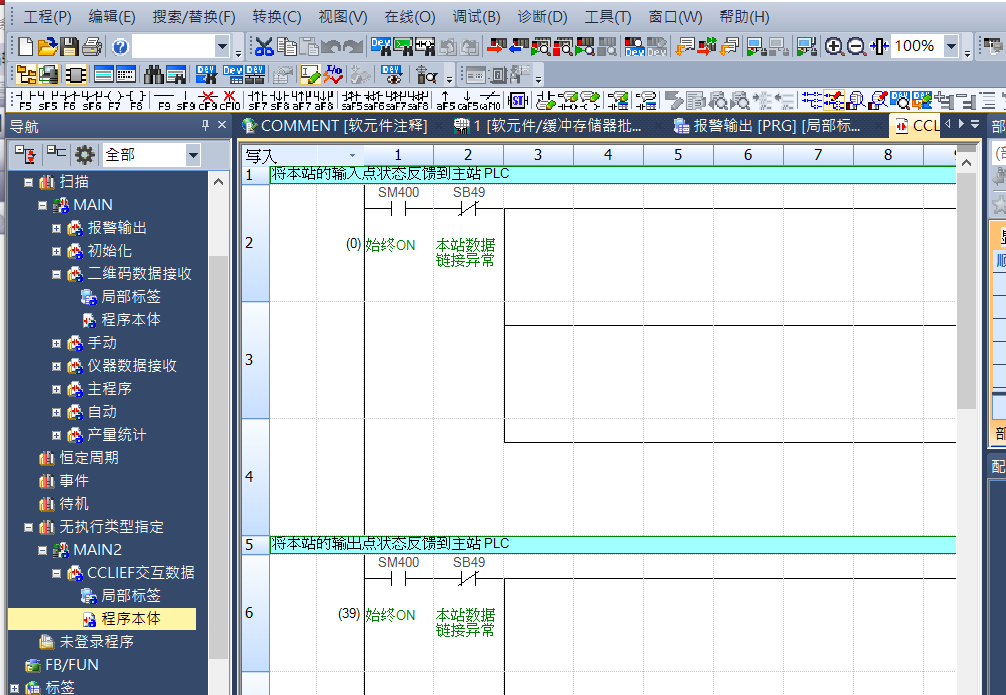Expand the 报警输出 tree node
This screenshot has height=695, width=1006.
(x=57, y=228)
